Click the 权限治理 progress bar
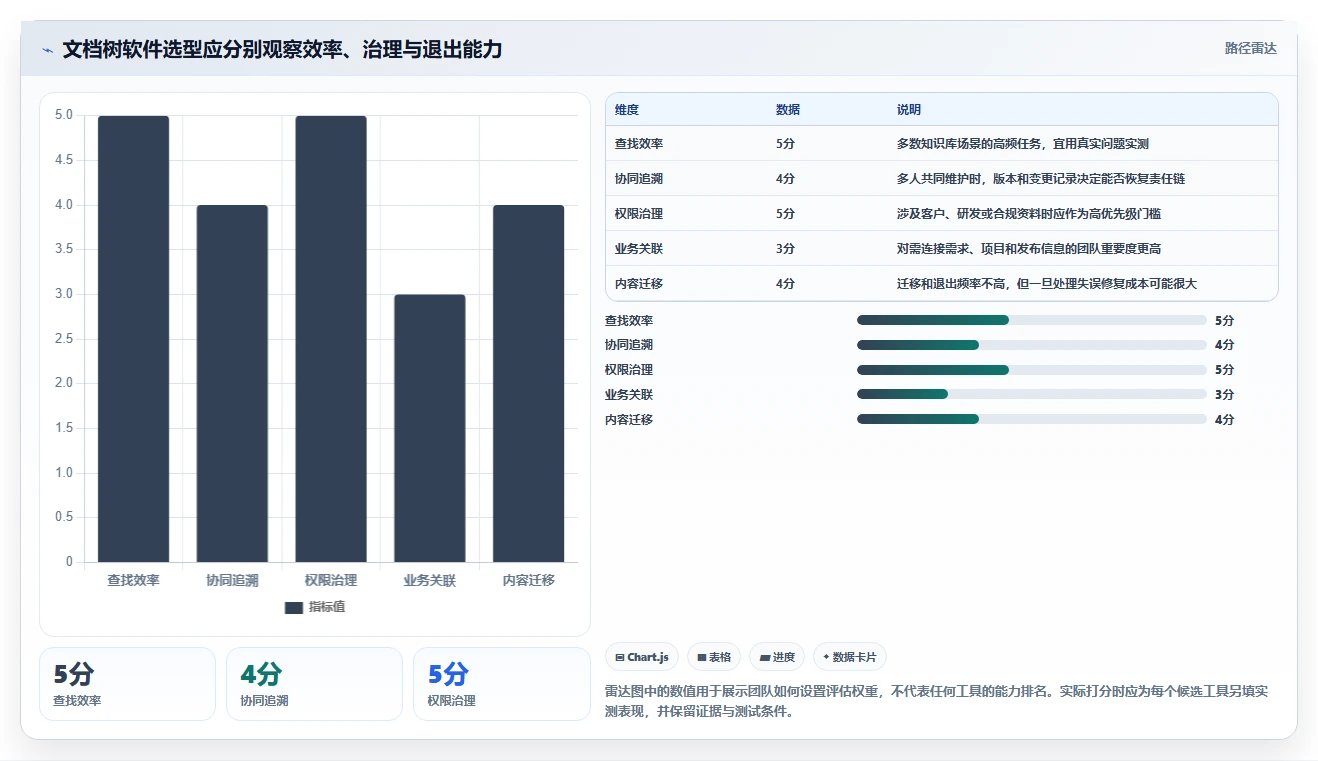Screen dimensions: 1318x761 click(1032, 370)
